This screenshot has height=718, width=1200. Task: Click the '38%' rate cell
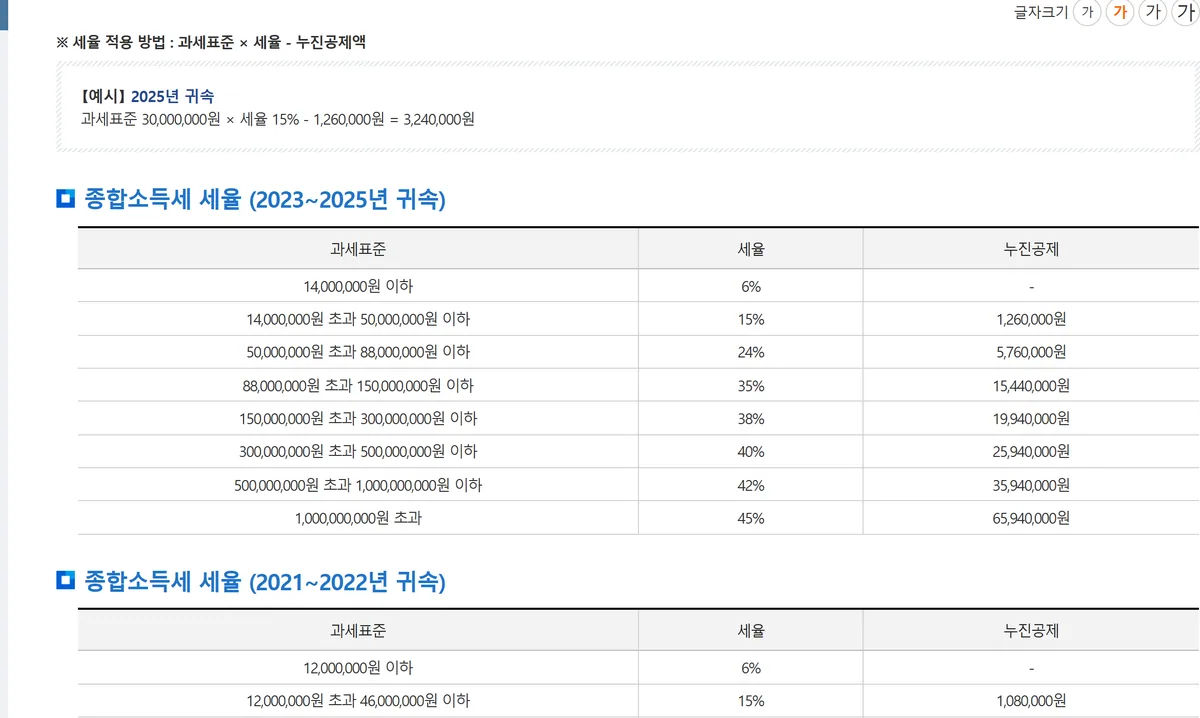[x=751, y=418]
